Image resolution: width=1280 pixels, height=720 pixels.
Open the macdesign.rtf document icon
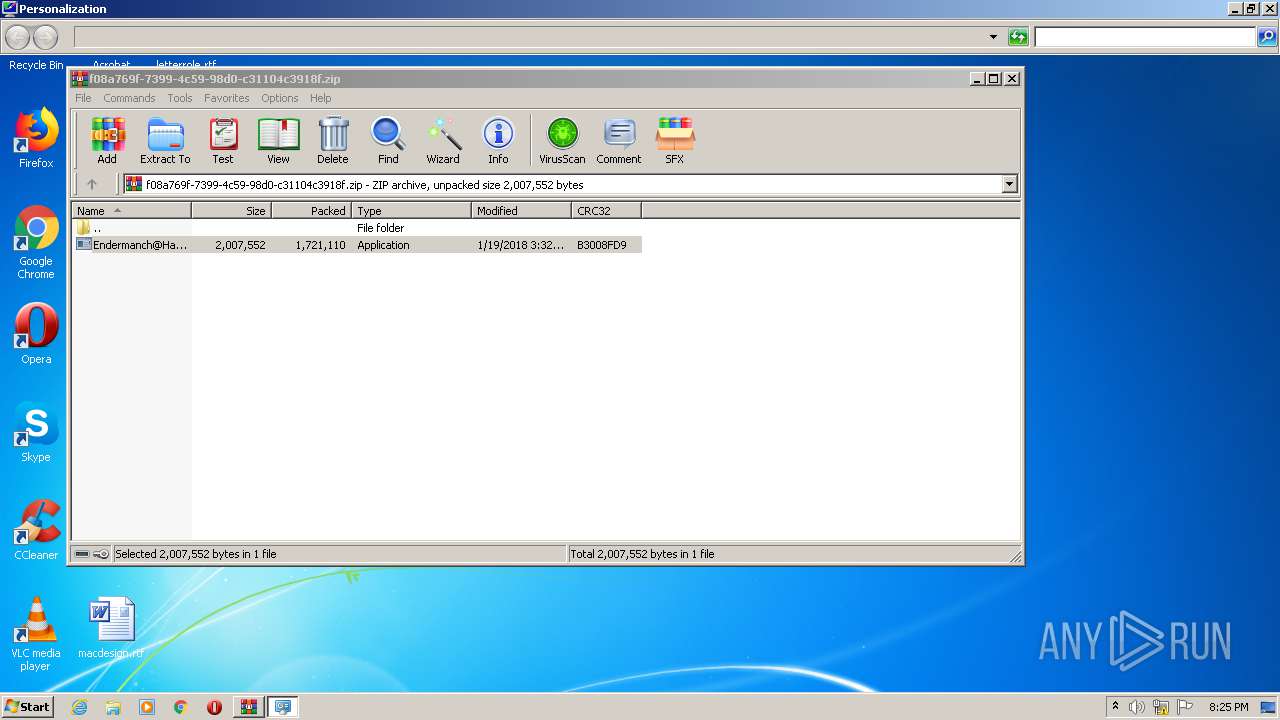pos(111,628)
